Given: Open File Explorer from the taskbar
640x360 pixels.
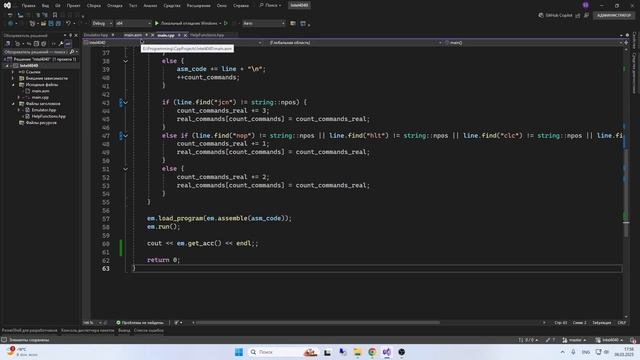Looking at the screenshot, I should tap(357, 352).
